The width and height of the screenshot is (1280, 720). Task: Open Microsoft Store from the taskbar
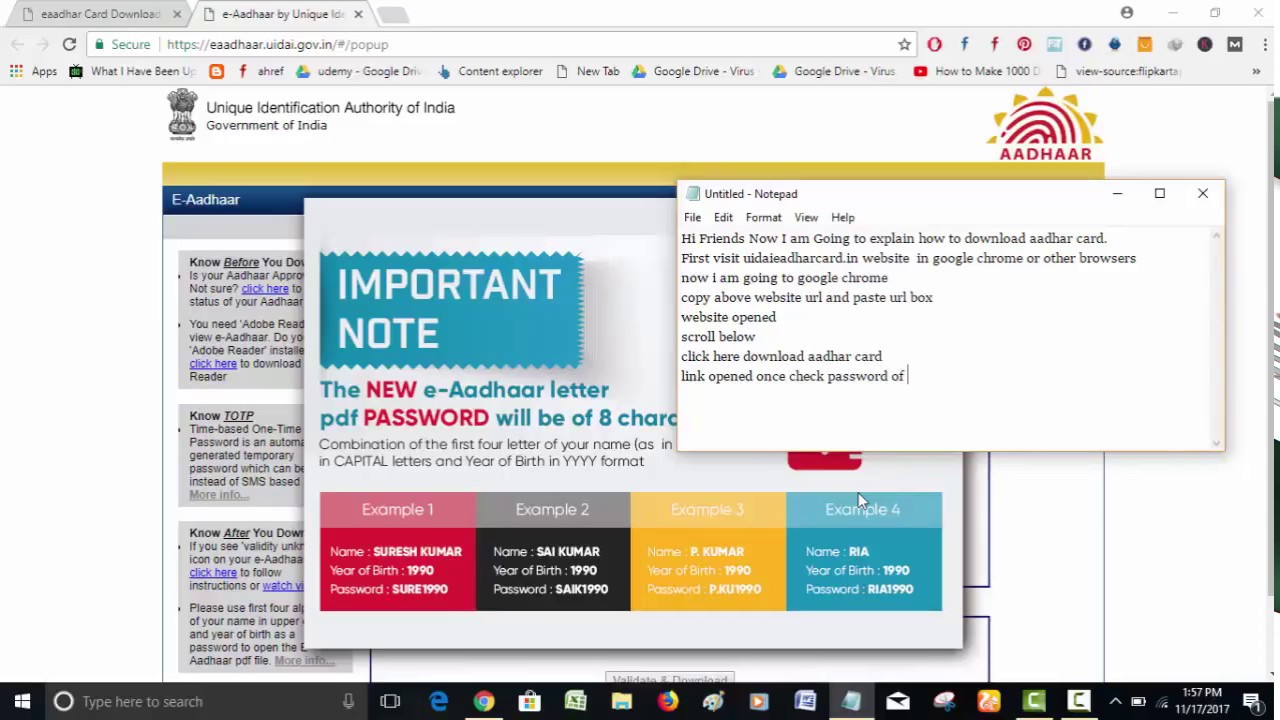[x=529, y=701]
